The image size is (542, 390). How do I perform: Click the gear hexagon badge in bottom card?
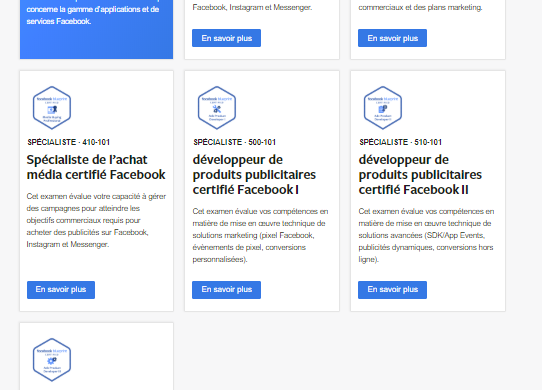pyautogui.click(x=52, y=360)
